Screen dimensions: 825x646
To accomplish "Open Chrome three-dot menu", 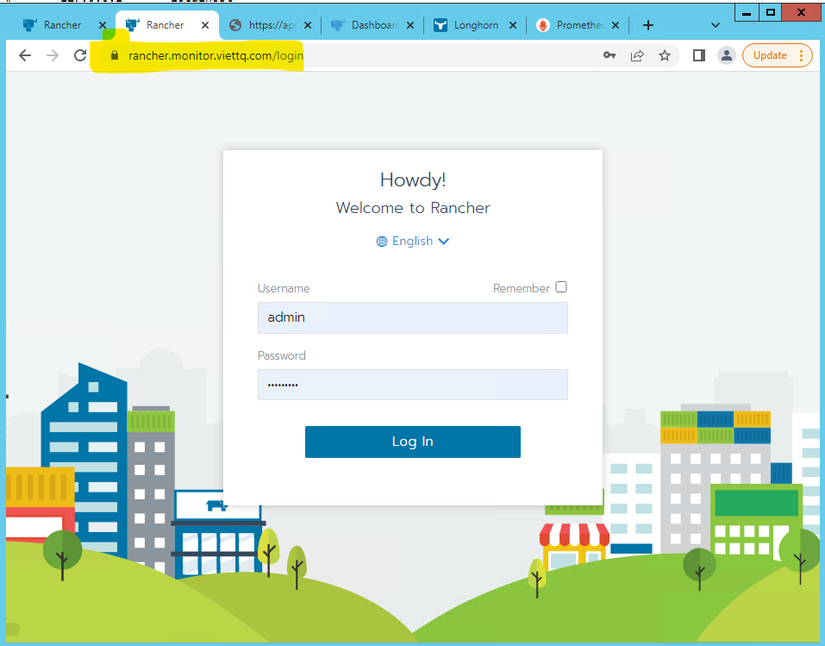I will coord(801,55).
